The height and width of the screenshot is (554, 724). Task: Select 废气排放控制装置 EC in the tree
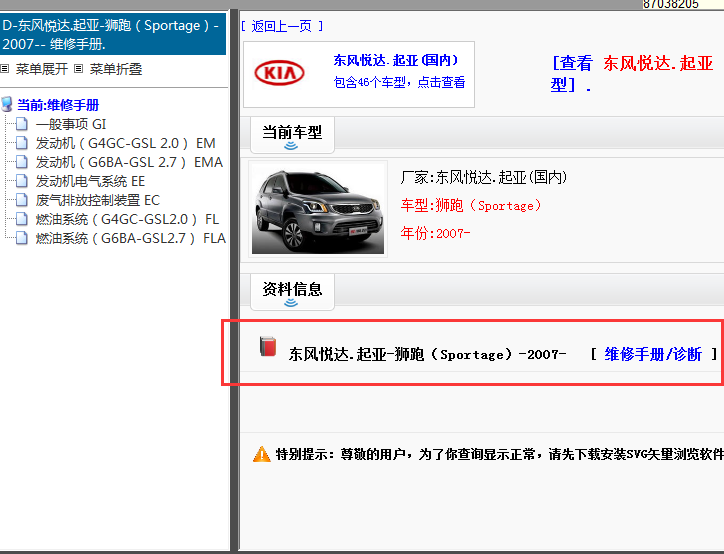coord(97,200)
